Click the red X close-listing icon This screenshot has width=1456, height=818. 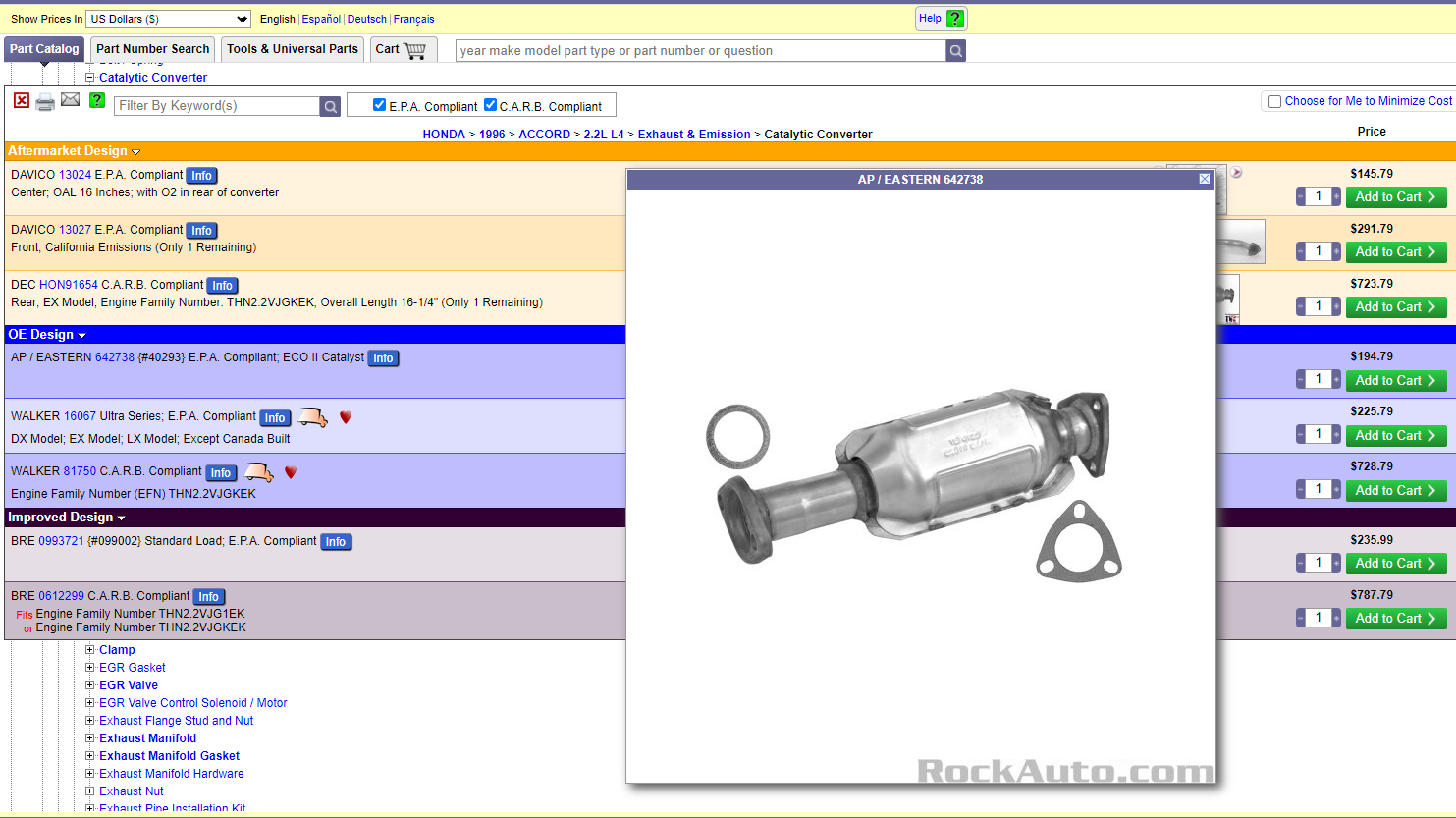[x=22, y=100]
